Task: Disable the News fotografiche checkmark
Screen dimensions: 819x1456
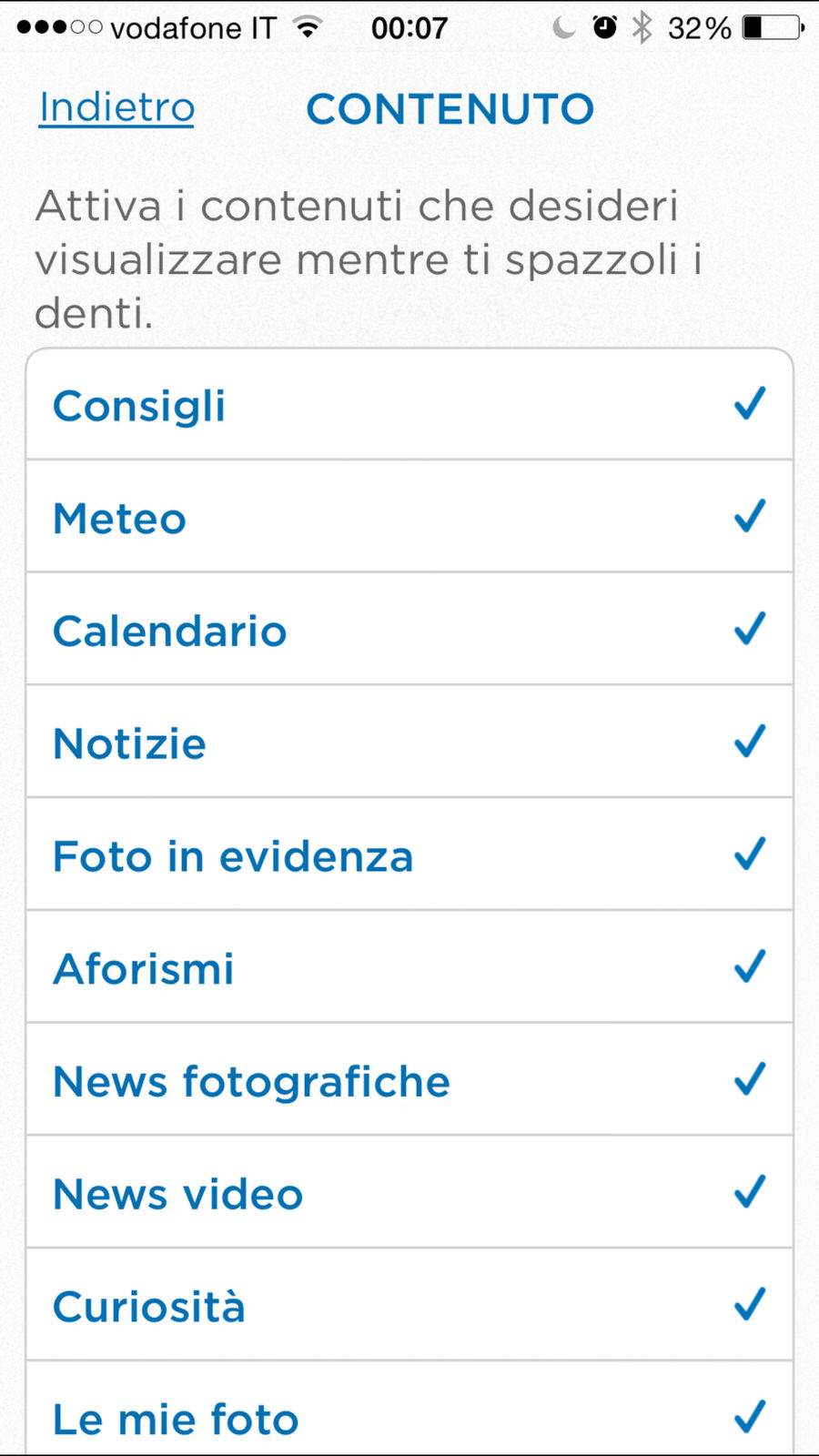Action: tap(750, 1079)
